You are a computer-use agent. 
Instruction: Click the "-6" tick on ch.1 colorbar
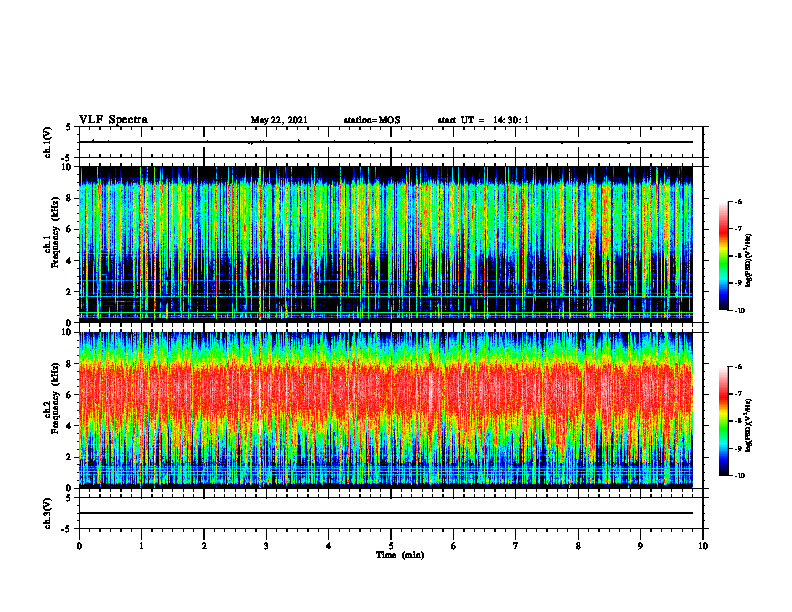pyautogui.click(x=739, y=201)
